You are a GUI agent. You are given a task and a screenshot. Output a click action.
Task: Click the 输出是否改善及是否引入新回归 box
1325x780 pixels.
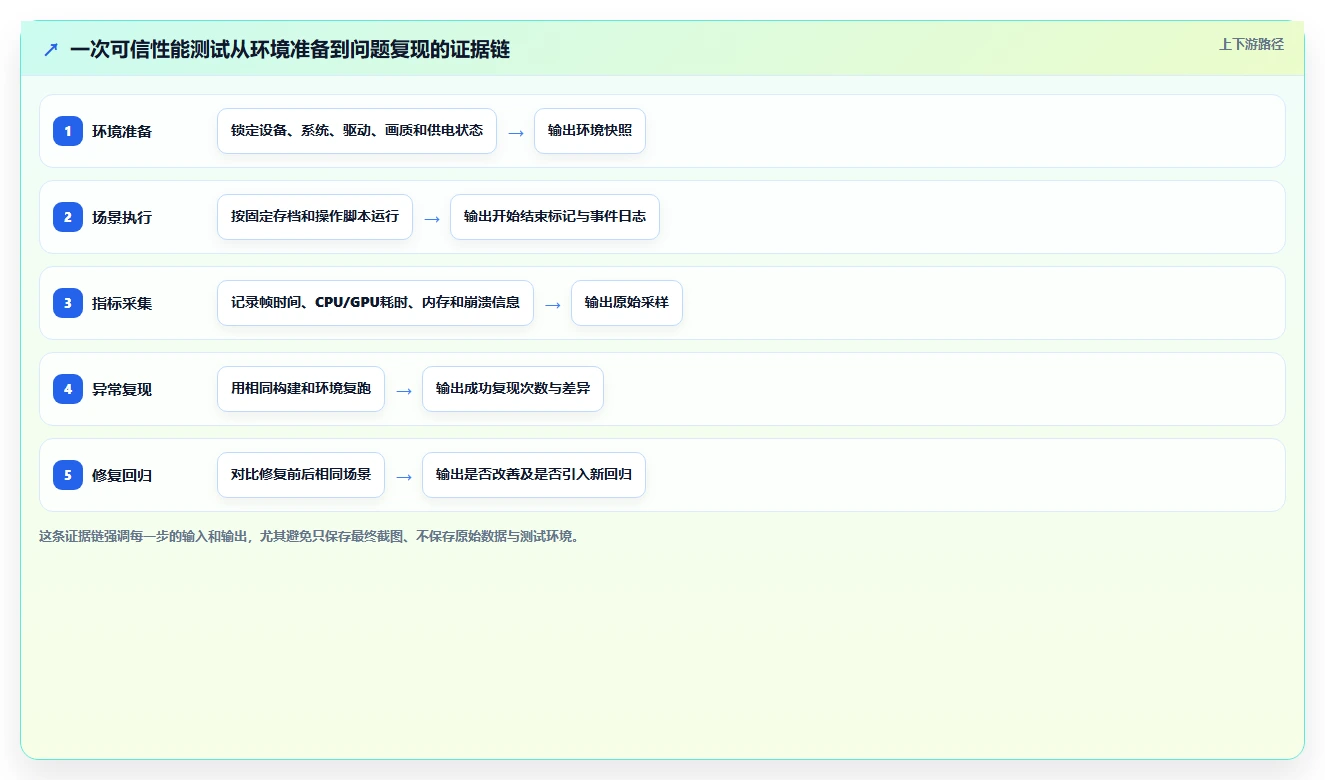534,475
